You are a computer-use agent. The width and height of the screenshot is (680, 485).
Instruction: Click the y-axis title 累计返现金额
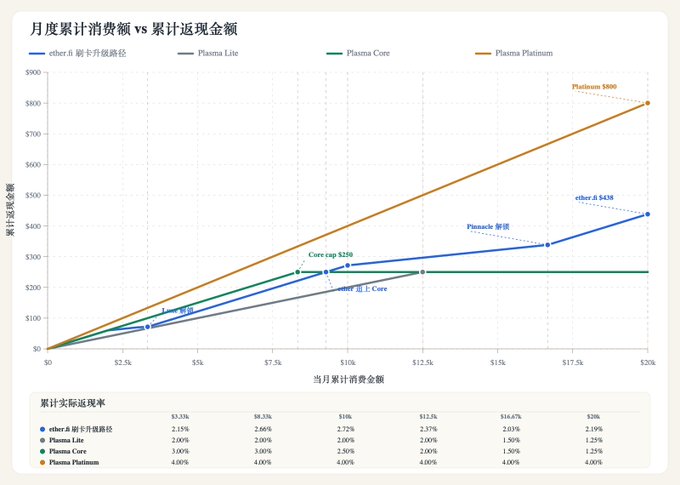[x=10, y=210]
